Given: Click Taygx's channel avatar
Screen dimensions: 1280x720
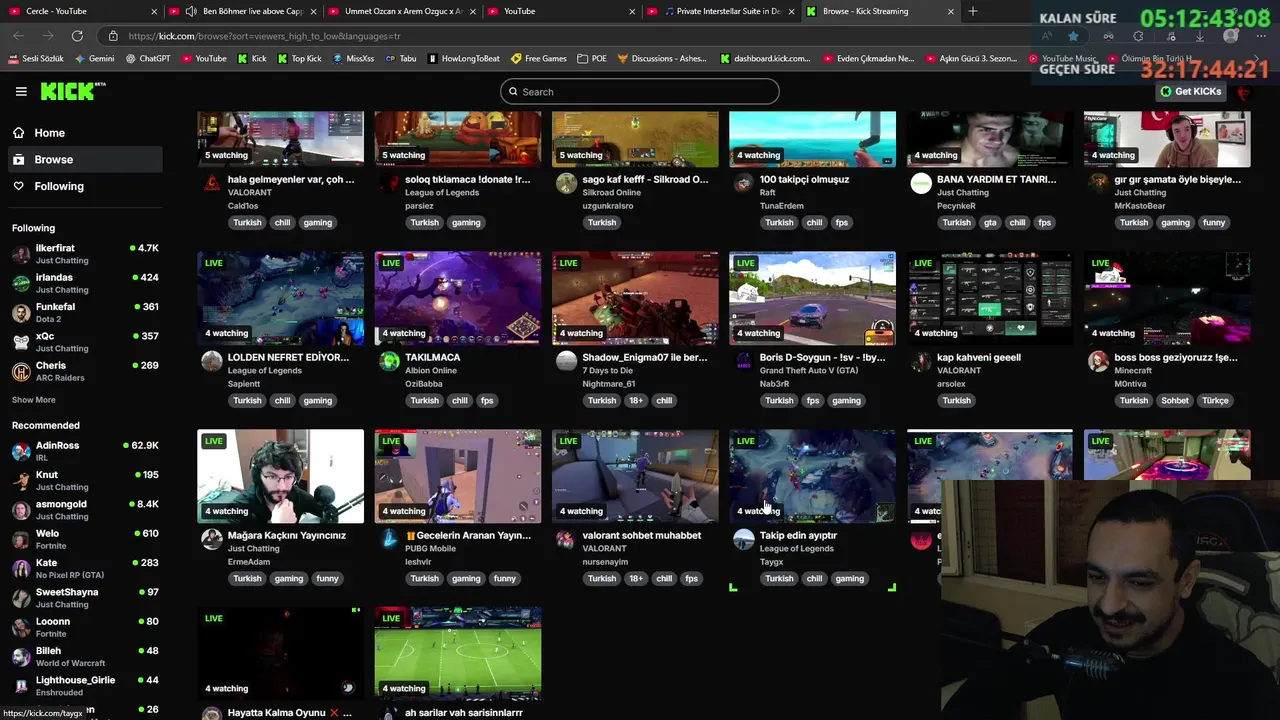Looking at the screenshot, I should tap(743, 539).
